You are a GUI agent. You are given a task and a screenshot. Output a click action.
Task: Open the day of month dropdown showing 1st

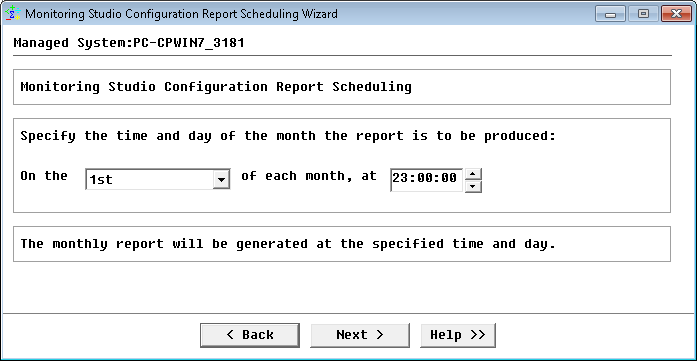pyautogui.click(x=157, y=179)
